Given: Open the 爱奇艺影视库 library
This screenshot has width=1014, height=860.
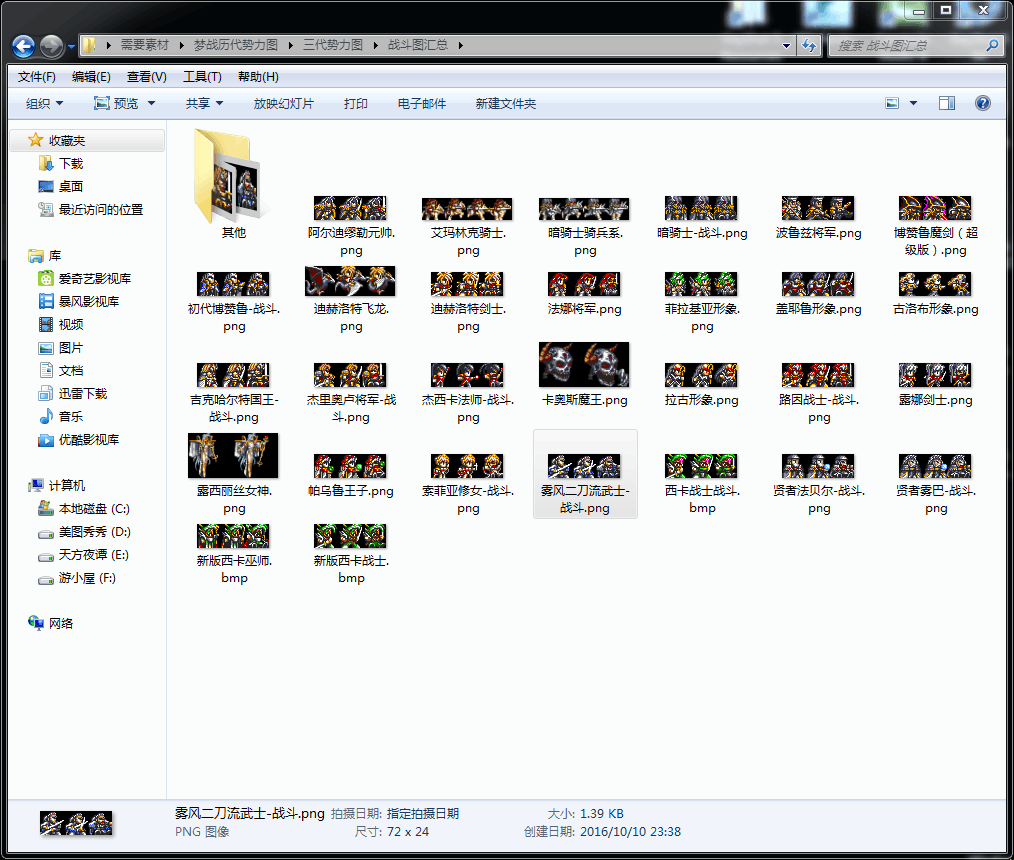Looking at the screenshot, I should coord(94,278).
